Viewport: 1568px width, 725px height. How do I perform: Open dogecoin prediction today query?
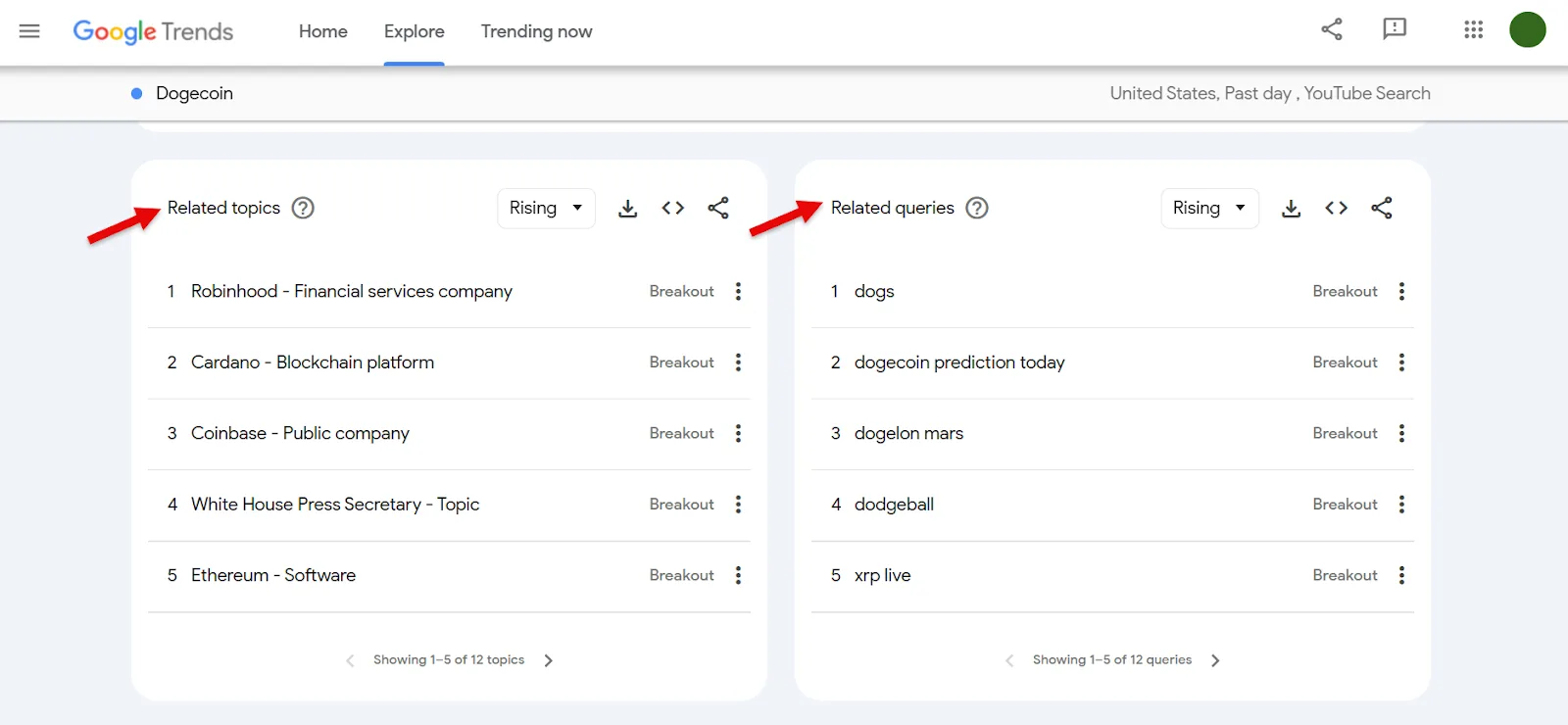click(x=959, y=362)
